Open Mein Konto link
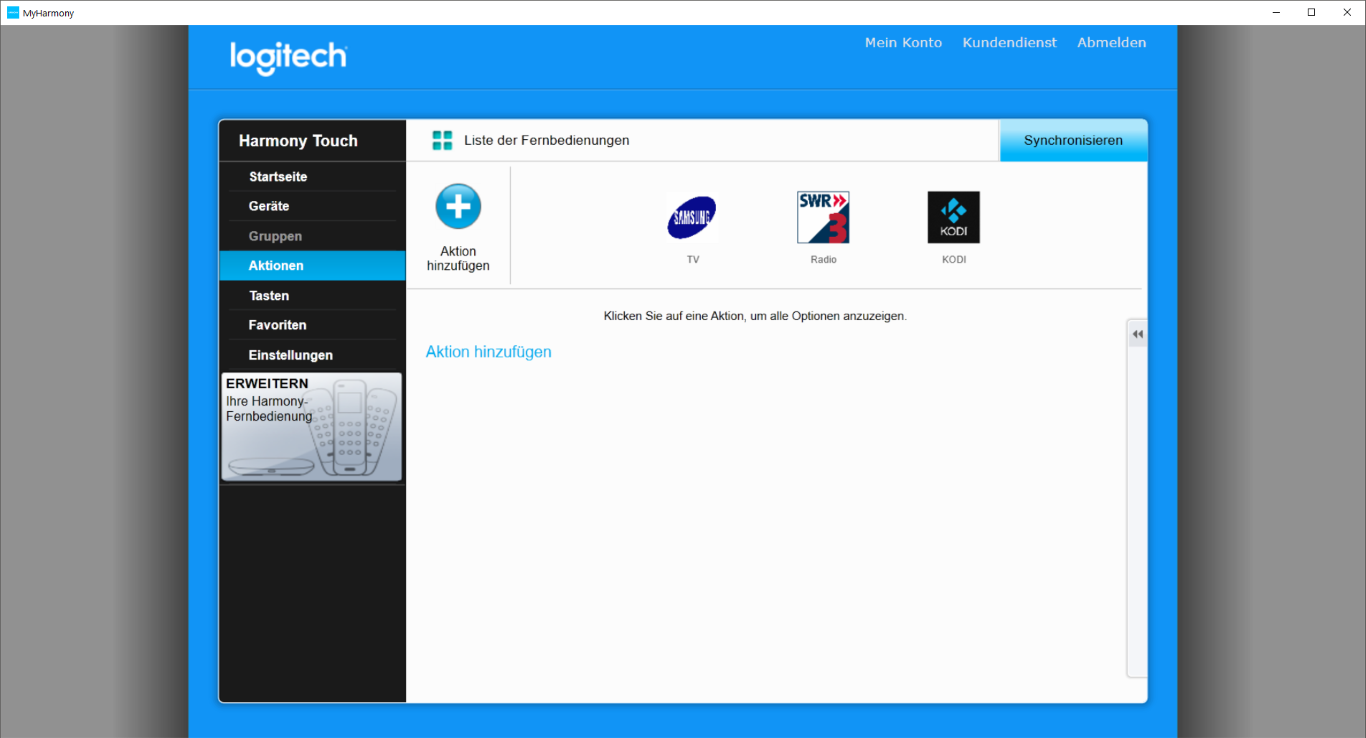Viewport: 1366px width, 738px height. (903, 43)
